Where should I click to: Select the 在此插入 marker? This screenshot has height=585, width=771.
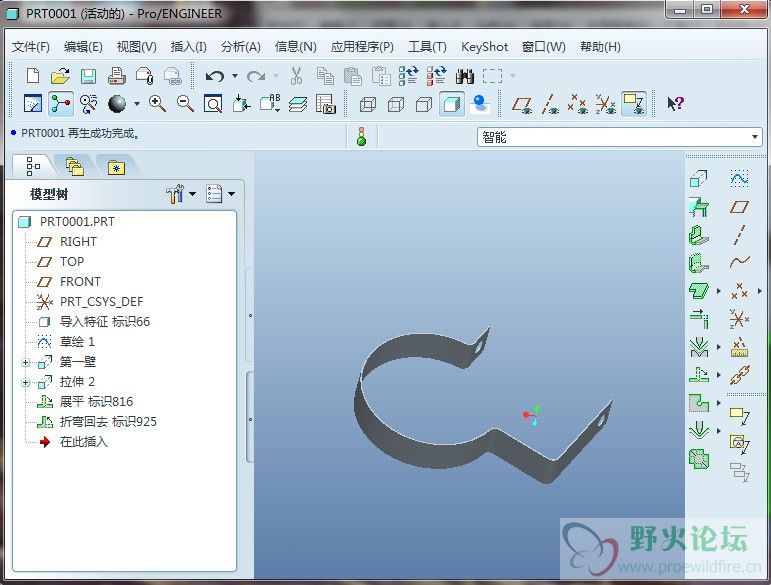coord(84,442)
